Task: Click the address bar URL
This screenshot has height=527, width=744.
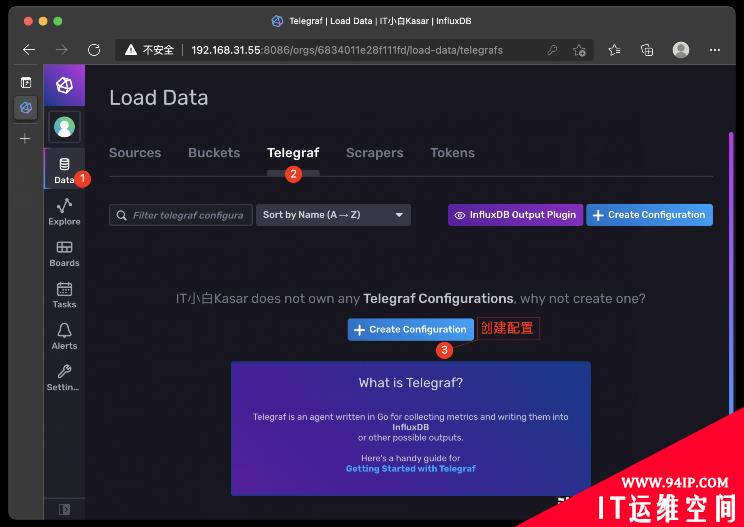Action: tap(347, 50)
